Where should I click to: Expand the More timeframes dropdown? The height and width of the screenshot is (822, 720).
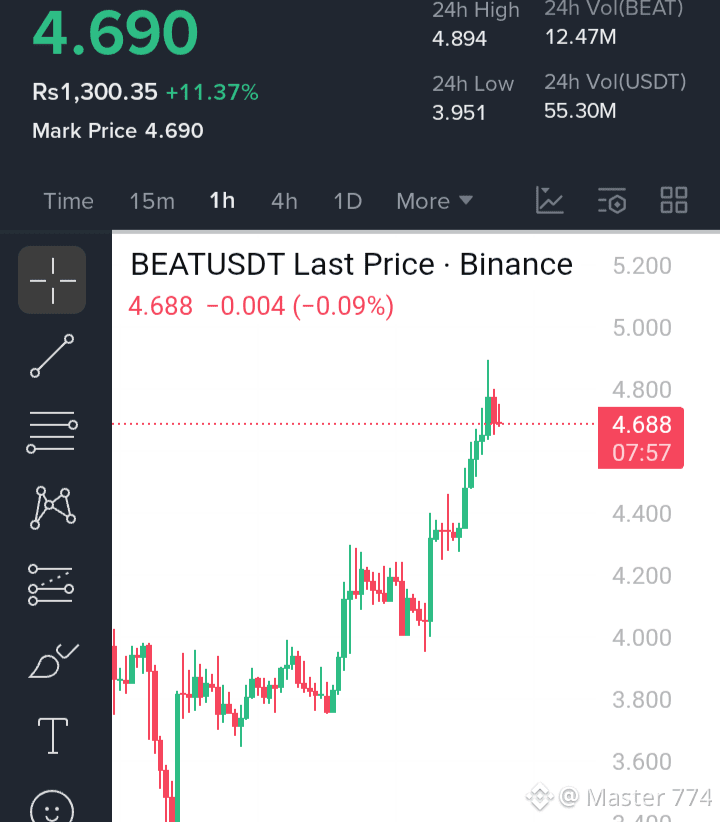point(434,201)
